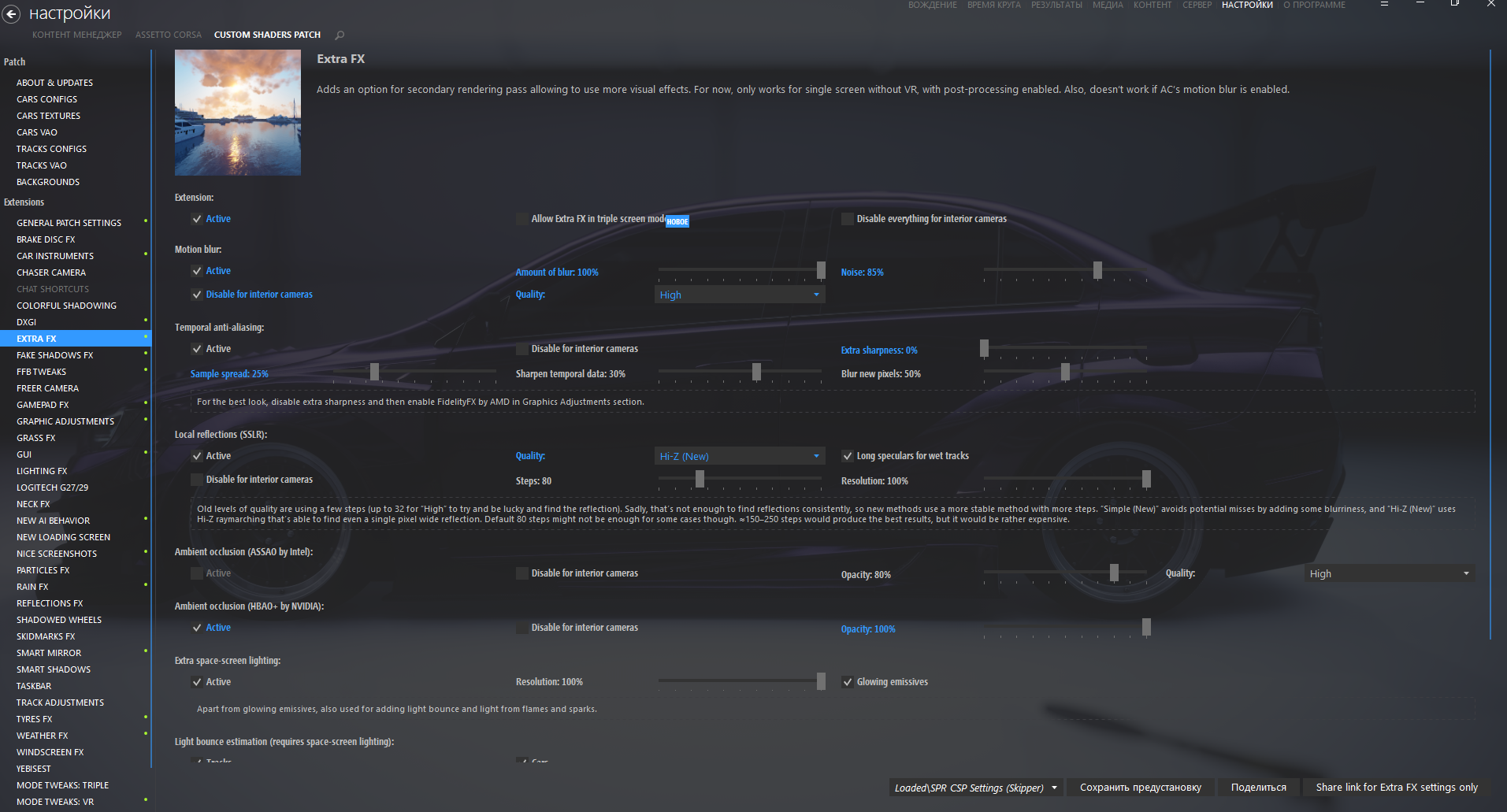Click the Extra FX sunset thumbnail

point(238,113)
